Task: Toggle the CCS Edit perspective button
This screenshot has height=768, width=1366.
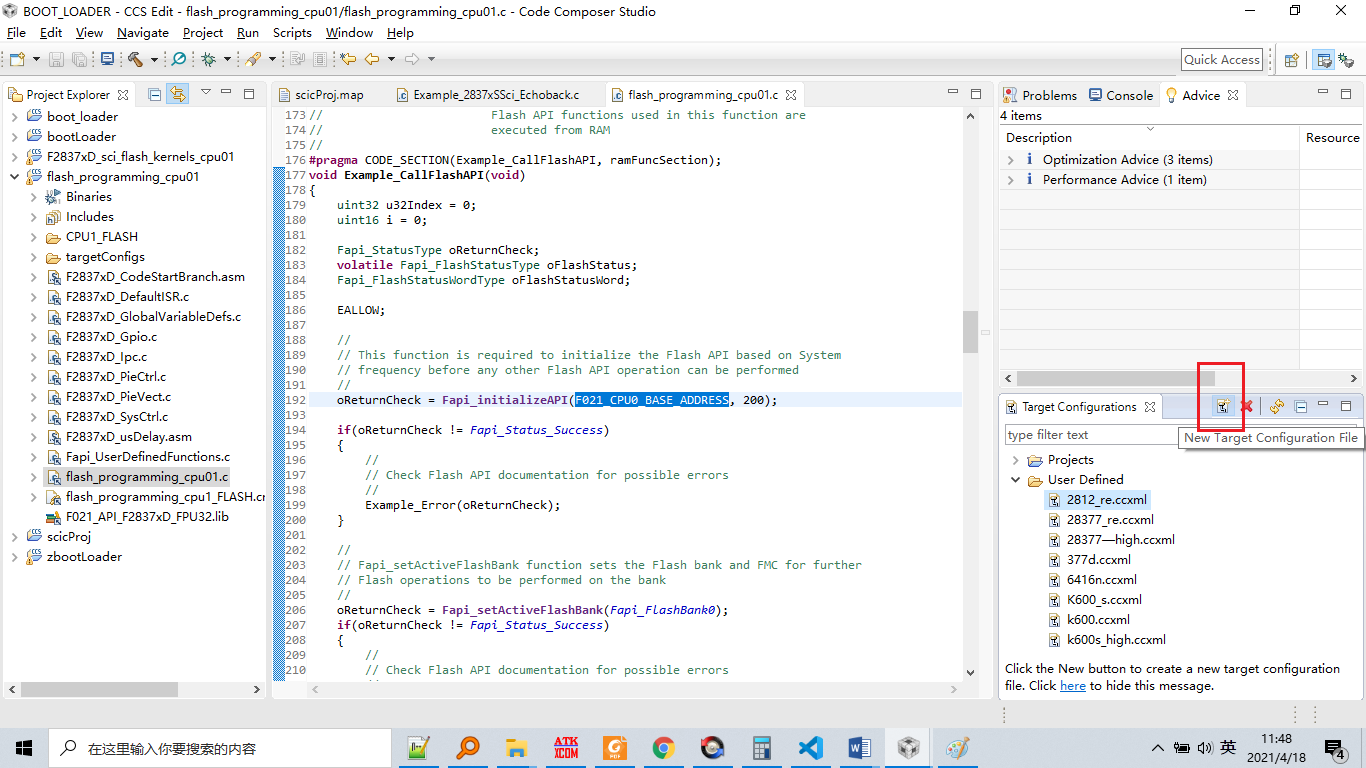Action: pyautogui.click(x=1324, y=60)
